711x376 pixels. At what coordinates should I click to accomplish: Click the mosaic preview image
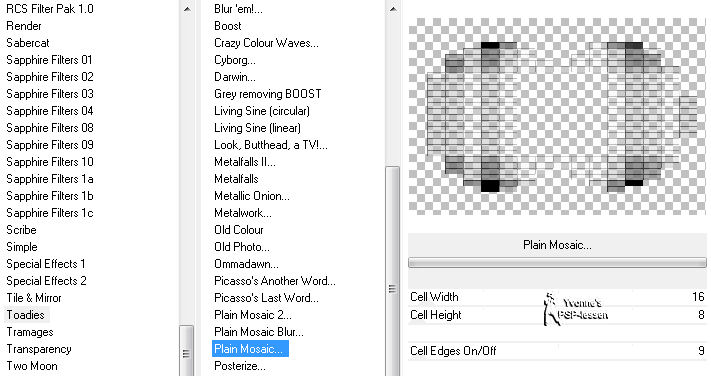(557, 116)
